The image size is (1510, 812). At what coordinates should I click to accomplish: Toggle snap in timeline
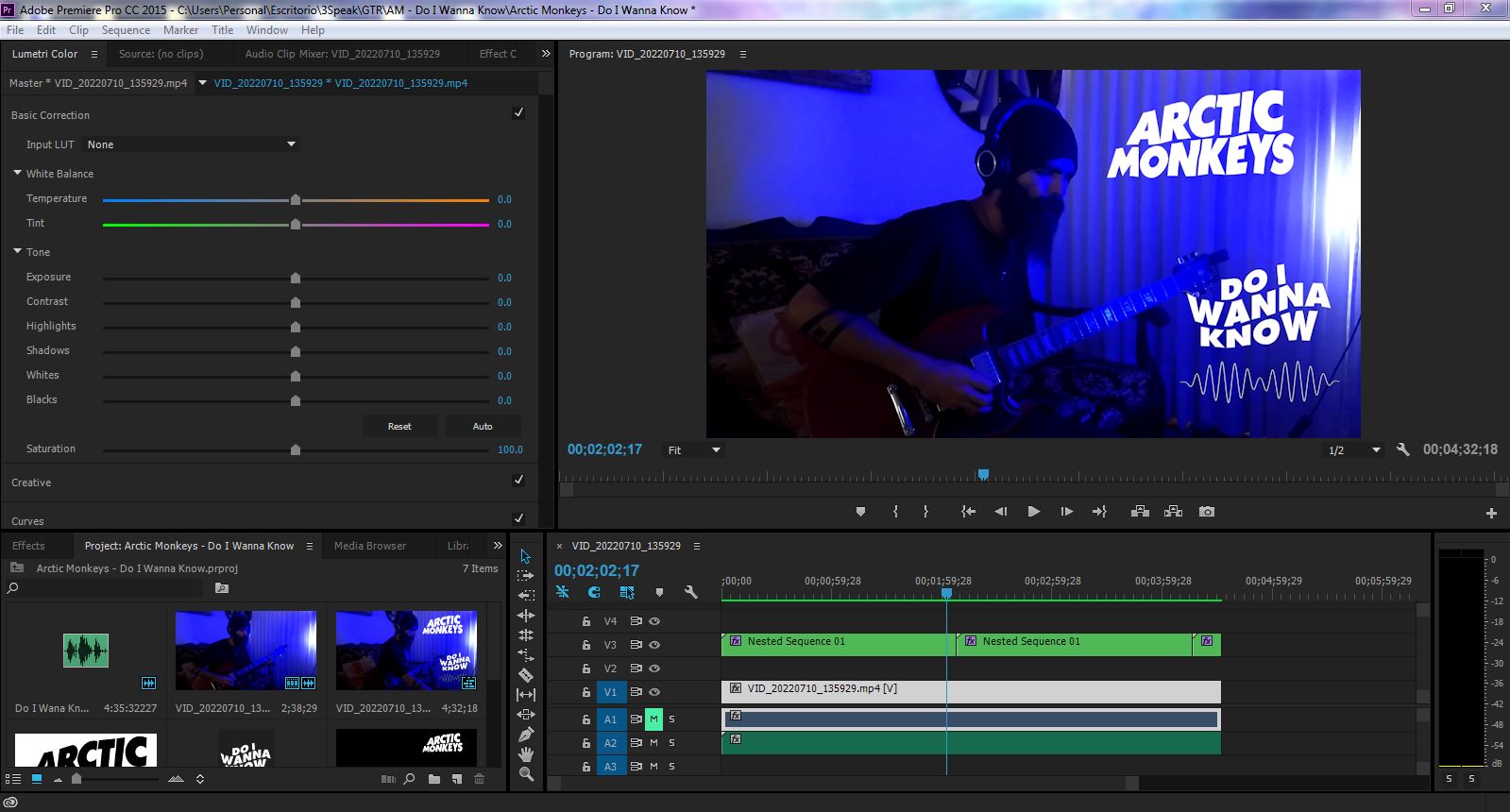594,592
